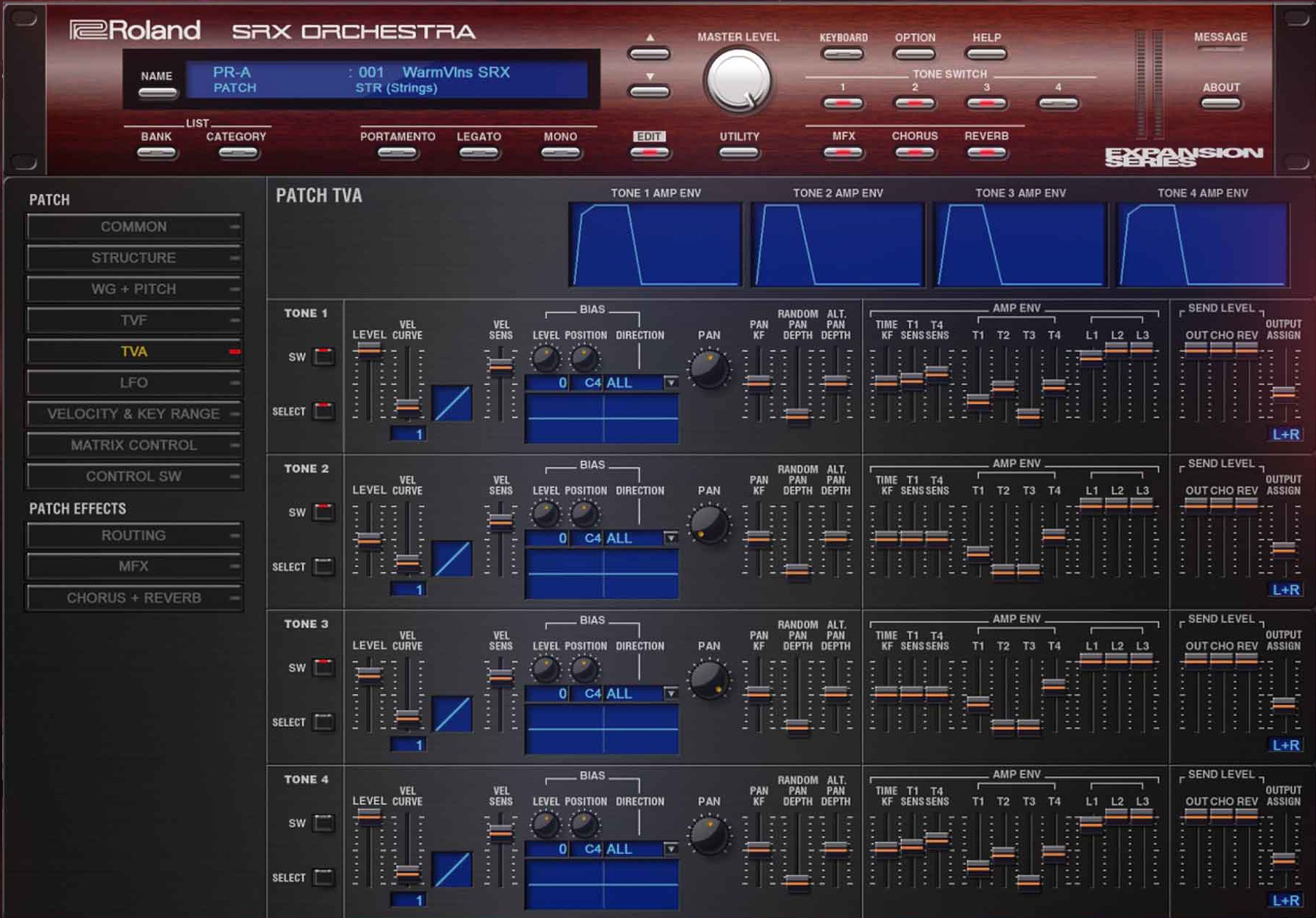Viewport: 1316px width, 918px height.
Task: Open Tone 1 Bias Direction dropdown
Action: [670, 383]
